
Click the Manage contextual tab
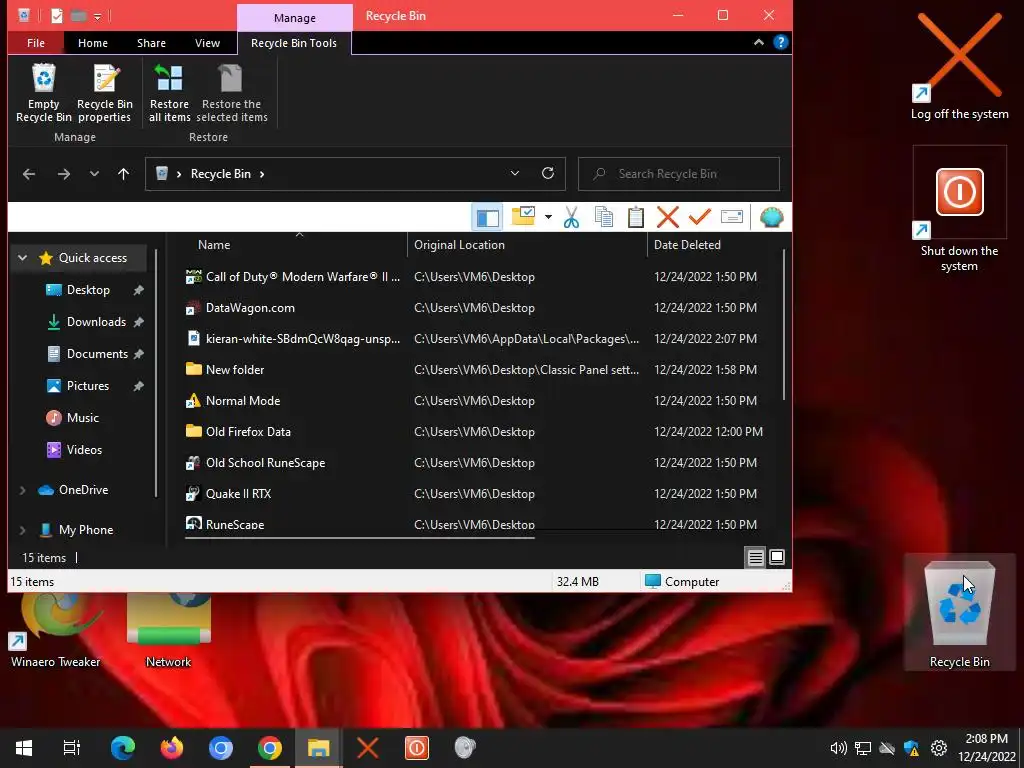coord(295,18)
